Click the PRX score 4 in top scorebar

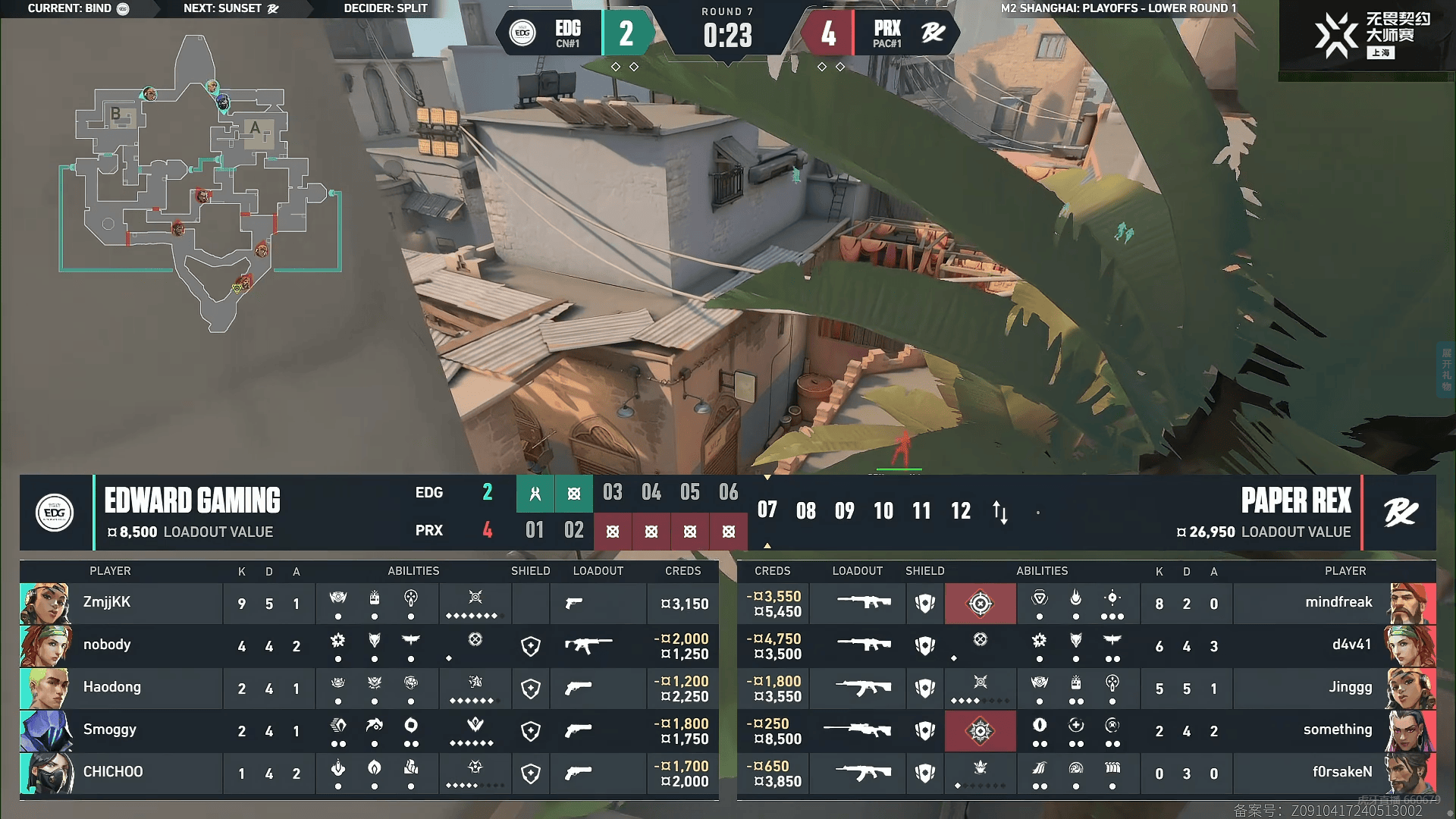point(829,33)
